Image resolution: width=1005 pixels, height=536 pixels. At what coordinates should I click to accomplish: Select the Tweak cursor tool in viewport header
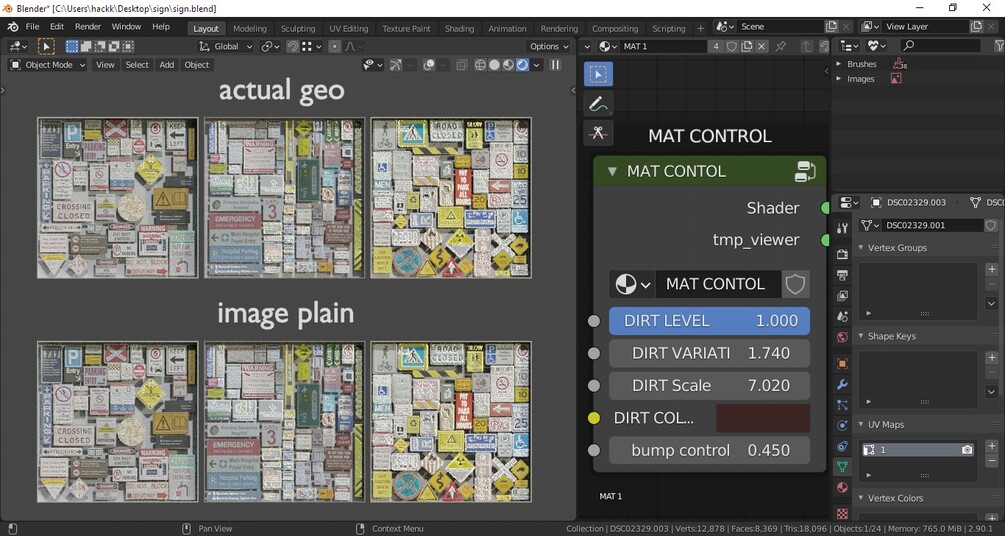(x=46, y=46)
